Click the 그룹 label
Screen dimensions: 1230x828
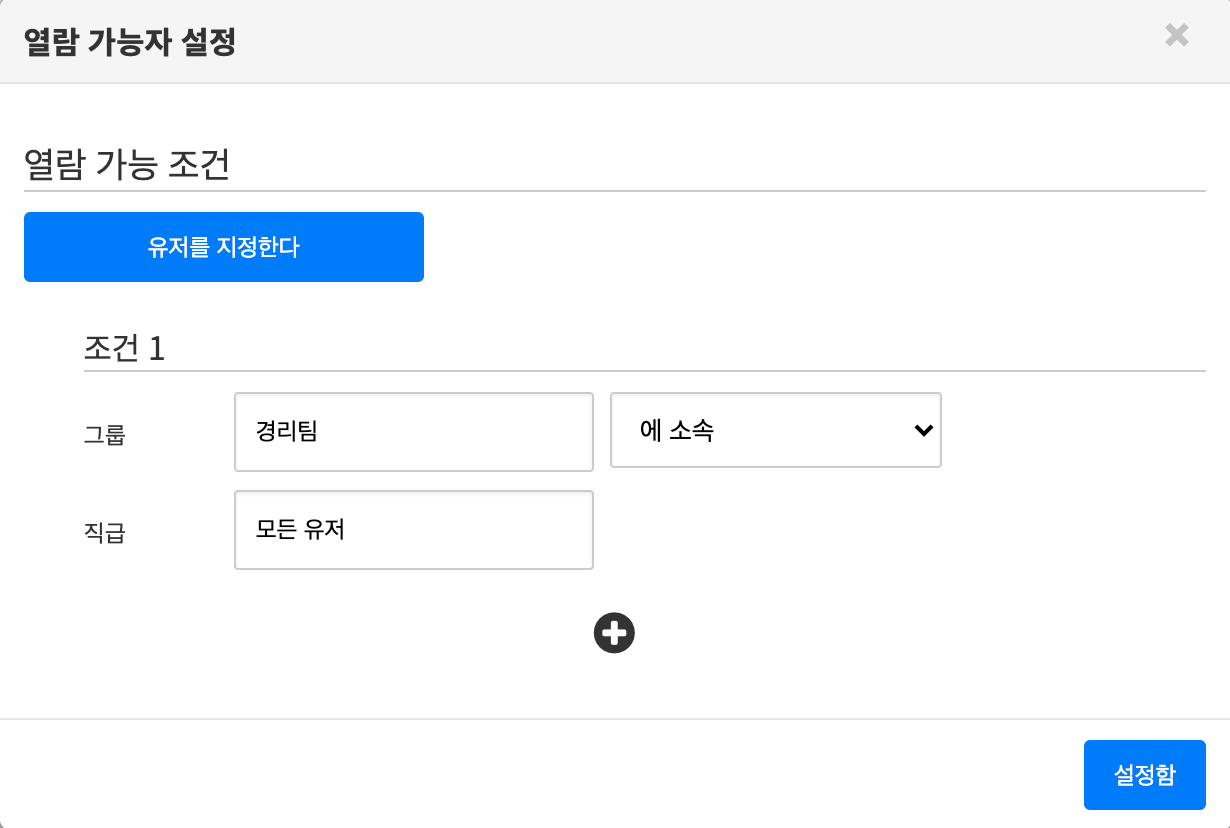[105, 435]
